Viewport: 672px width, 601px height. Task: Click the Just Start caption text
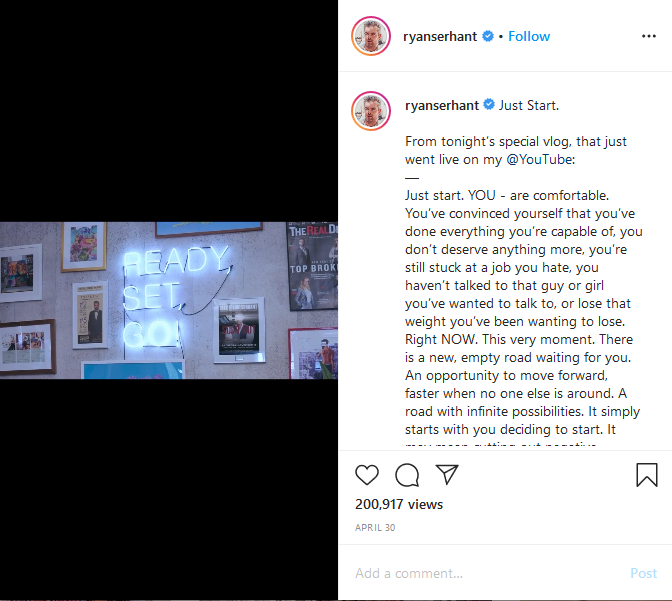[529, 105]
